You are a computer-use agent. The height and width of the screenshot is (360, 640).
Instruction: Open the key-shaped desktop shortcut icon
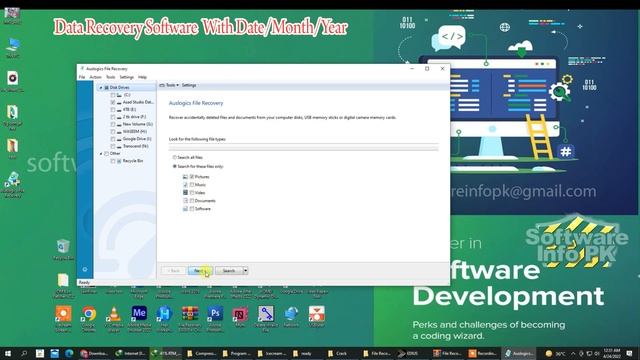(x=266, y=318)
